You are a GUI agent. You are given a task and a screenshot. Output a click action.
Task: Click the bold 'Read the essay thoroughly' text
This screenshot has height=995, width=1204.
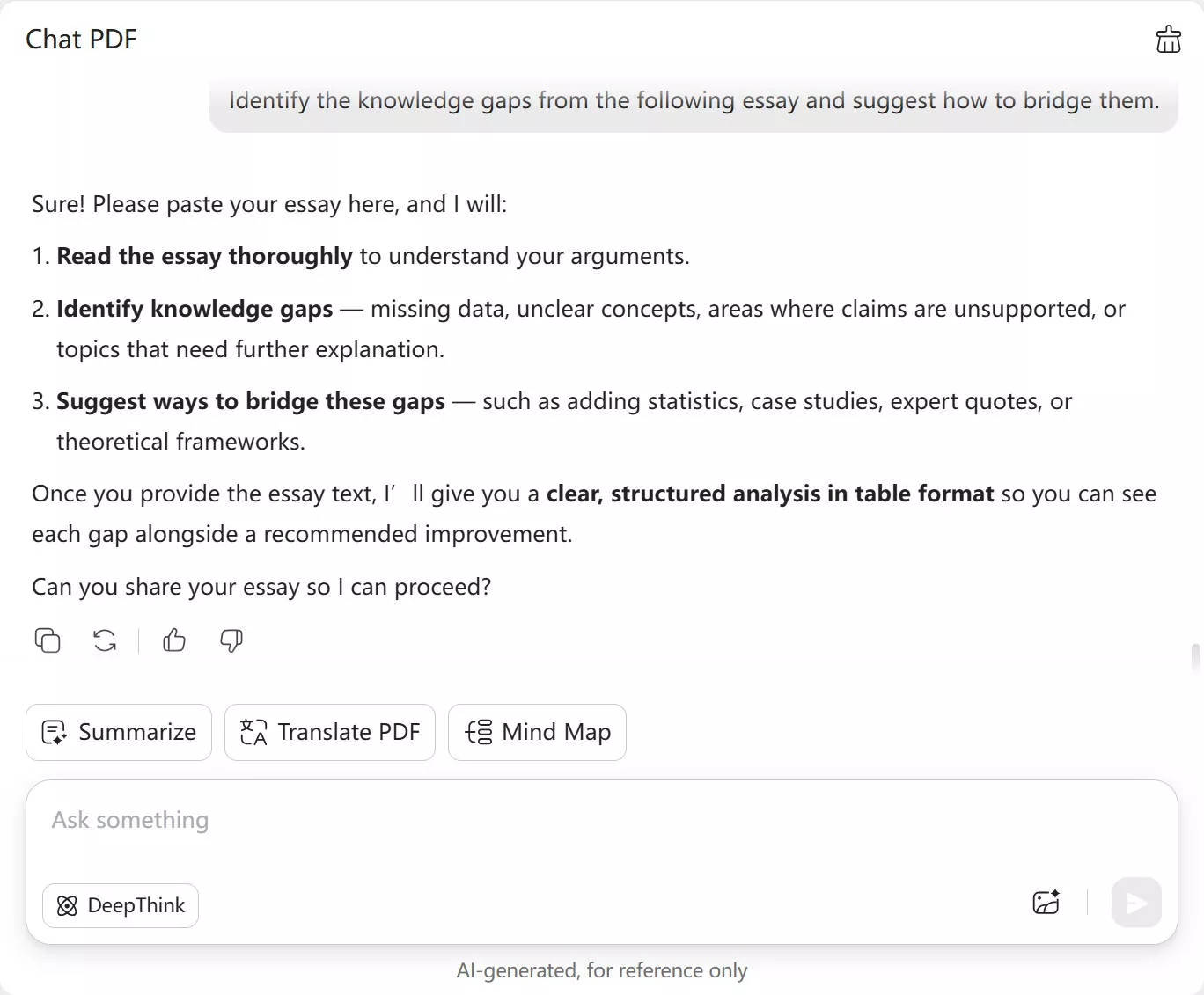click(204, 256)
